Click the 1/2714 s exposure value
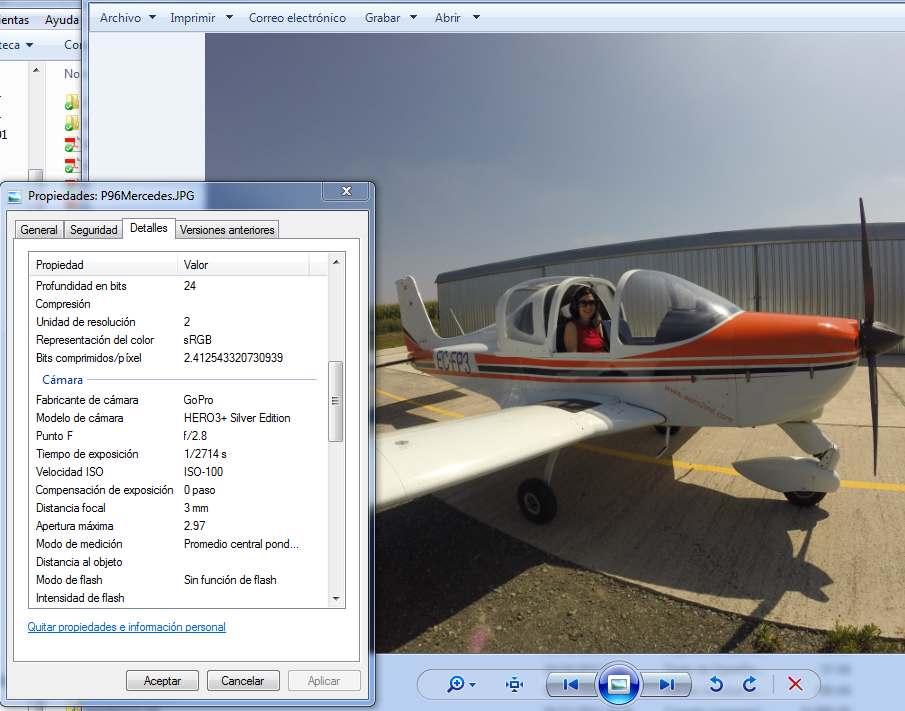This screenshot has height=711, width=905. [x=205, y=454]
